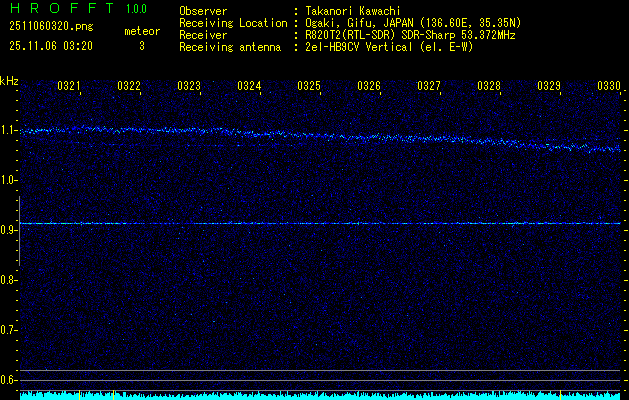Select the 1.0 frequency axis label
The width and height of the screenshot is (629, 400).
pos(9,180)
